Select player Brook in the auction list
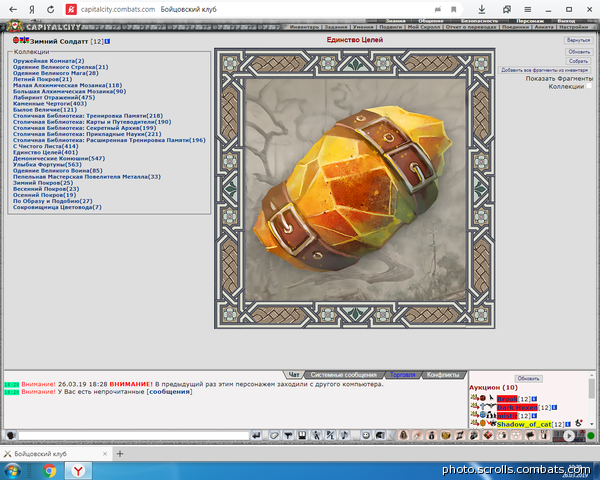This screenshot has width=600, height=480. pos(507,399)
